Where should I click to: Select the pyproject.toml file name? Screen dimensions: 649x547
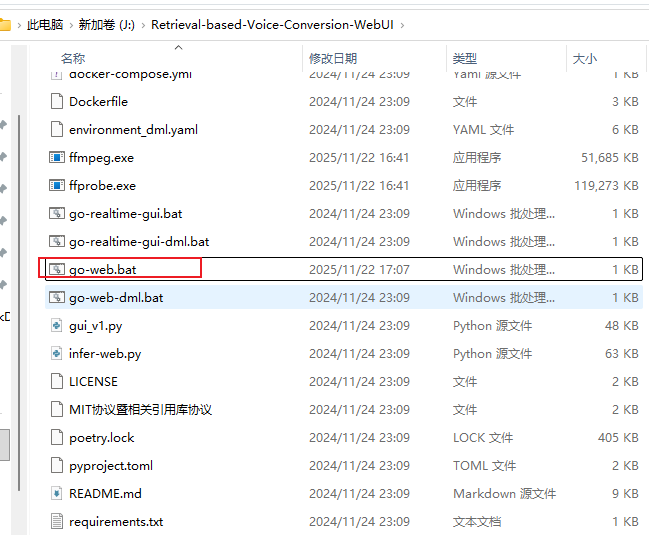point(111,466)
